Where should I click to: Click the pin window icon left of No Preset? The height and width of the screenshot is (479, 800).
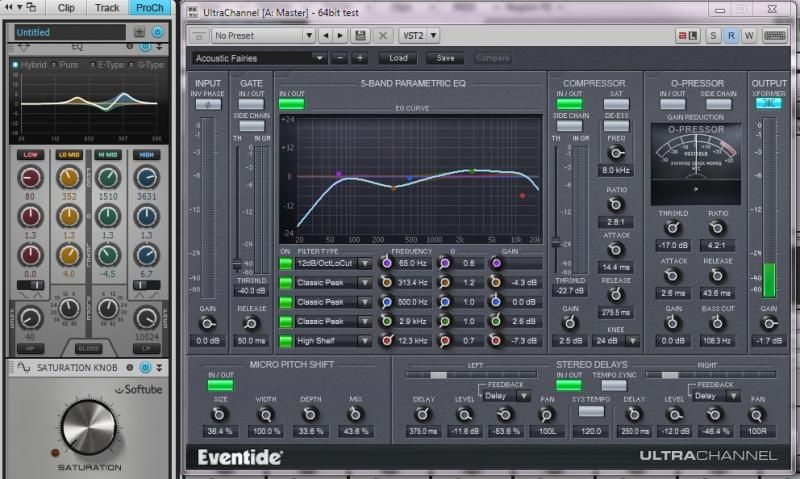click(198, 36)
